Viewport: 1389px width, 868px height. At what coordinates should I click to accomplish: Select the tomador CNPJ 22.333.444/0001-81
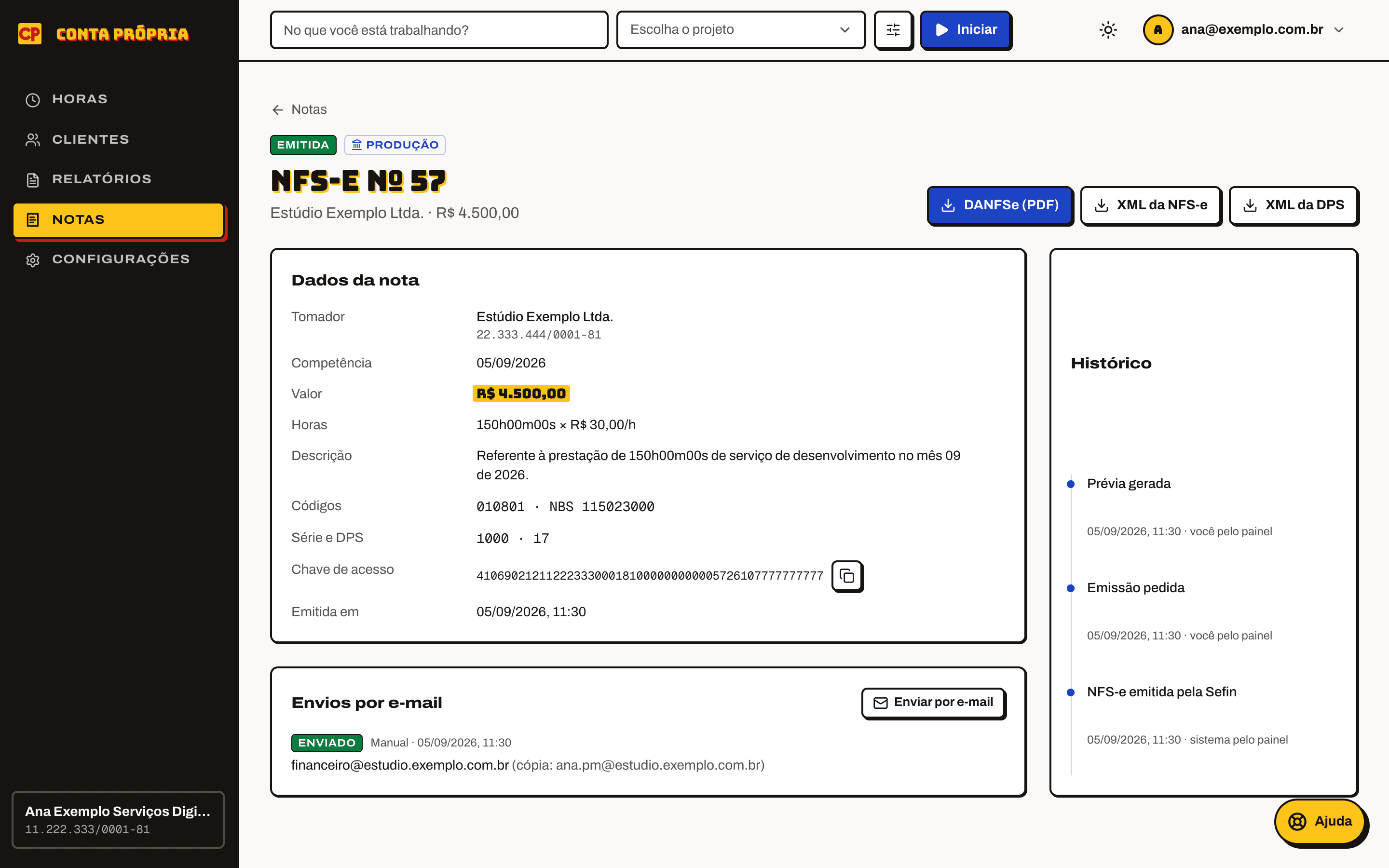click(x=538, y=335)
